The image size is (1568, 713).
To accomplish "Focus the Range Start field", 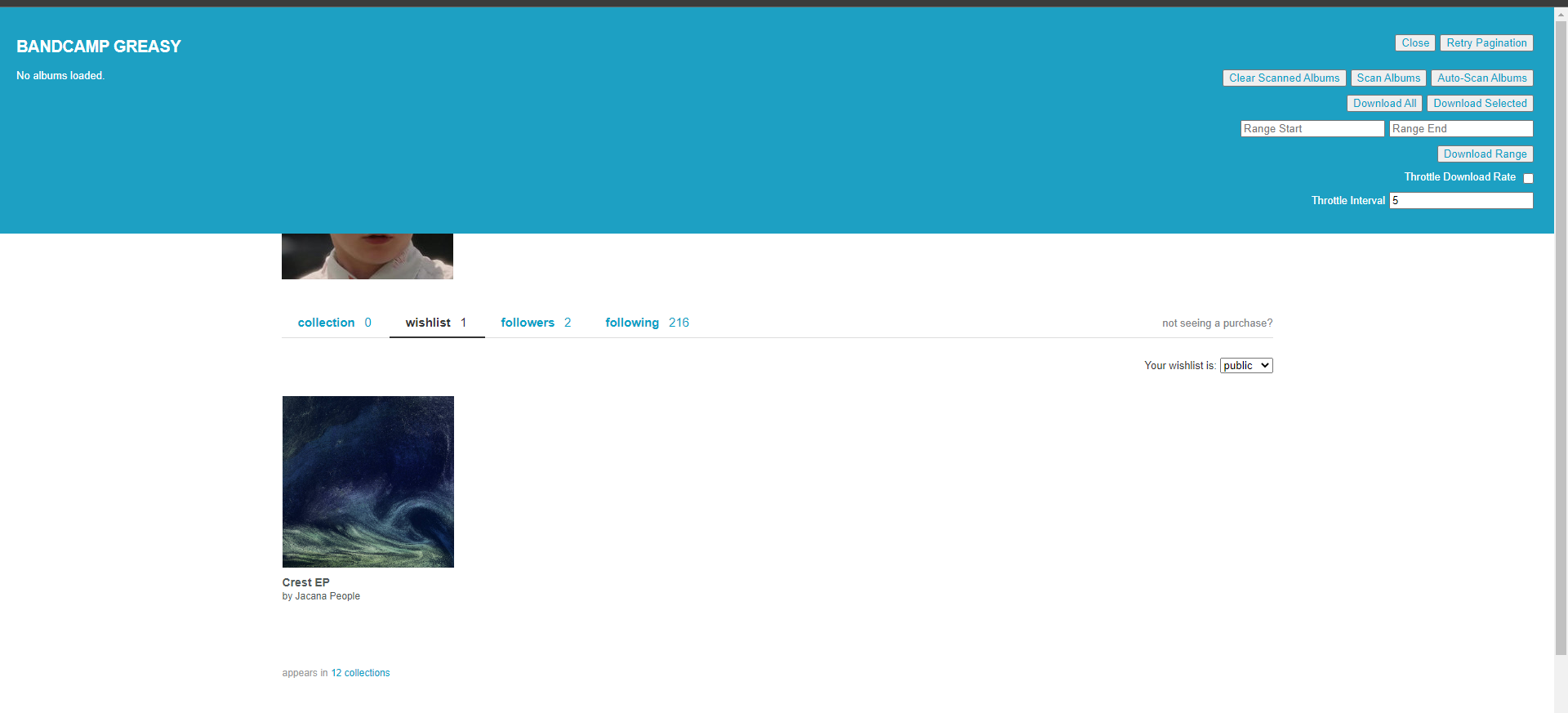I will 1312,129.
